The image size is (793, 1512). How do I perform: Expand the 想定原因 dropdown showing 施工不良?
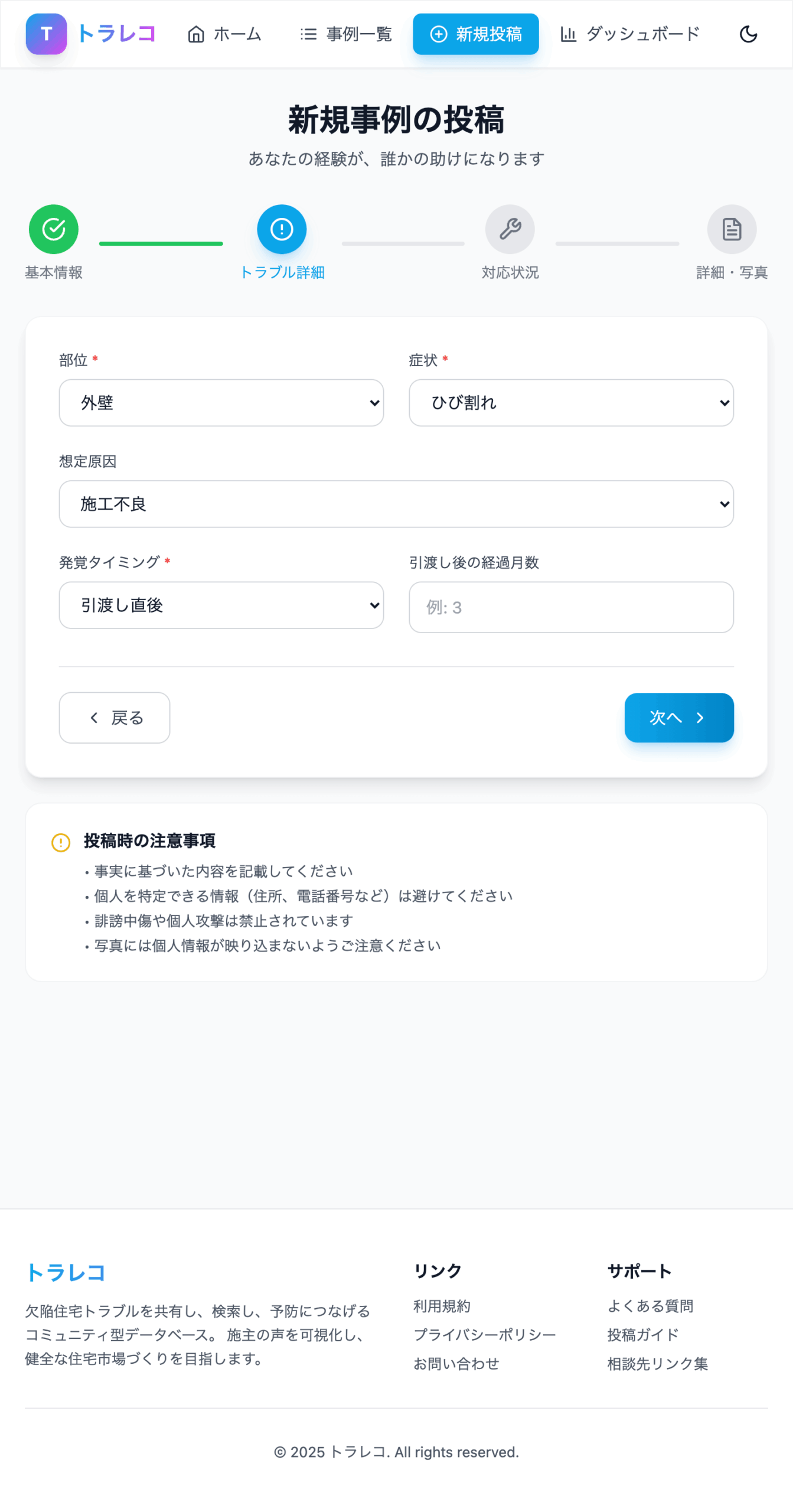[x=396, y=504]
